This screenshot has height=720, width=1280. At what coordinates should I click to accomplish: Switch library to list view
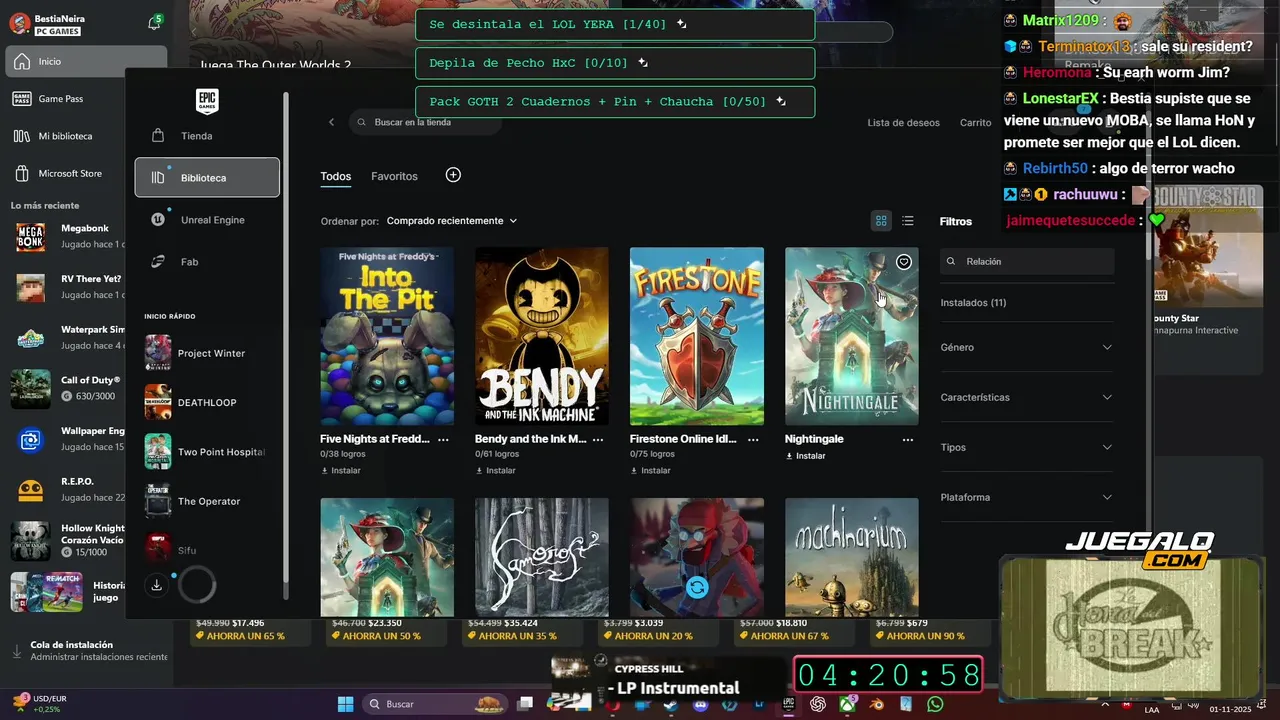click(x=908, y=220)
